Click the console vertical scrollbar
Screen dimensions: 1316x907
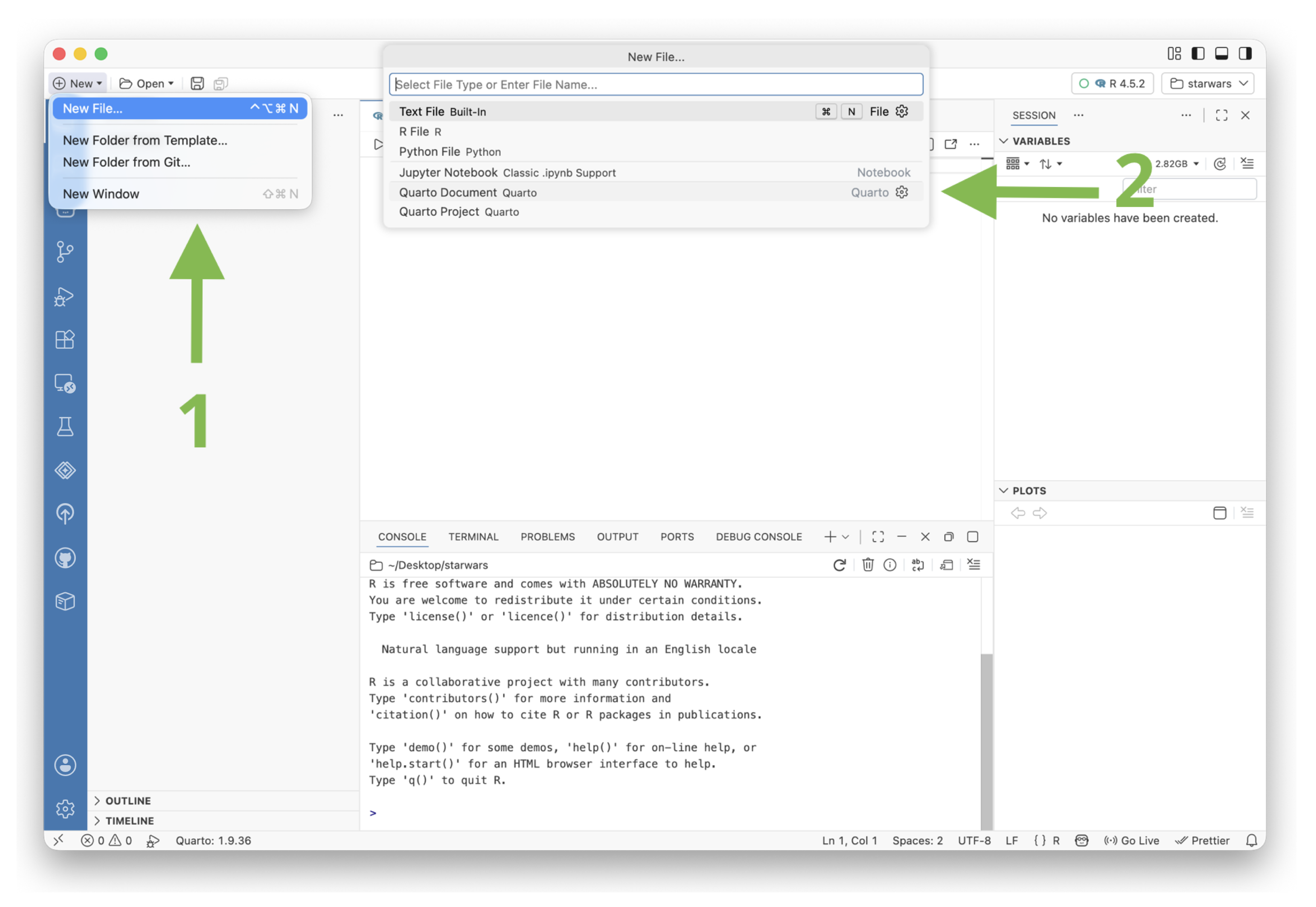tap(986, 742)
